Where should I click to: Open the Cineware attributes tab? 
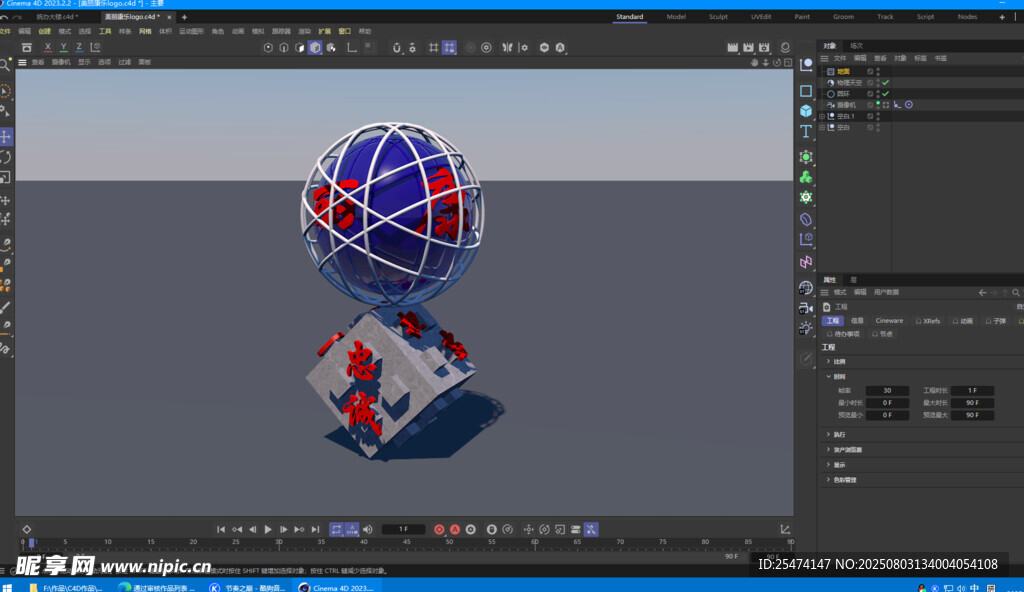click(x=888, y=321)
